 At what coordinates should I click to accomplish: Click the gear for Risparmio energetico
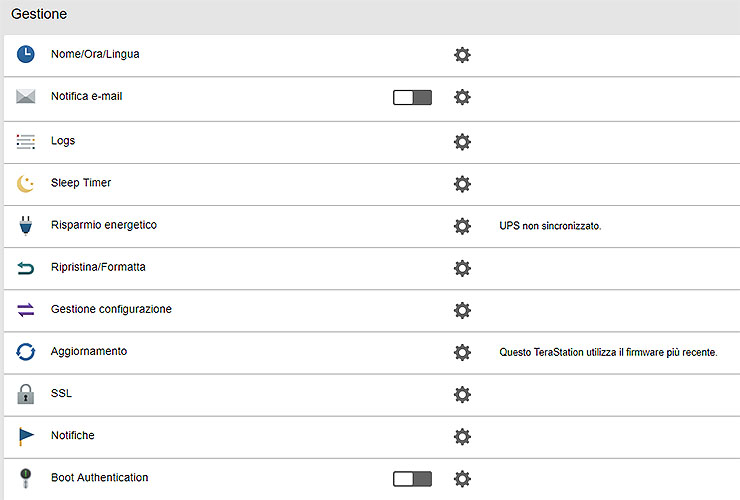pyautogui.click(x=462, y=226)
